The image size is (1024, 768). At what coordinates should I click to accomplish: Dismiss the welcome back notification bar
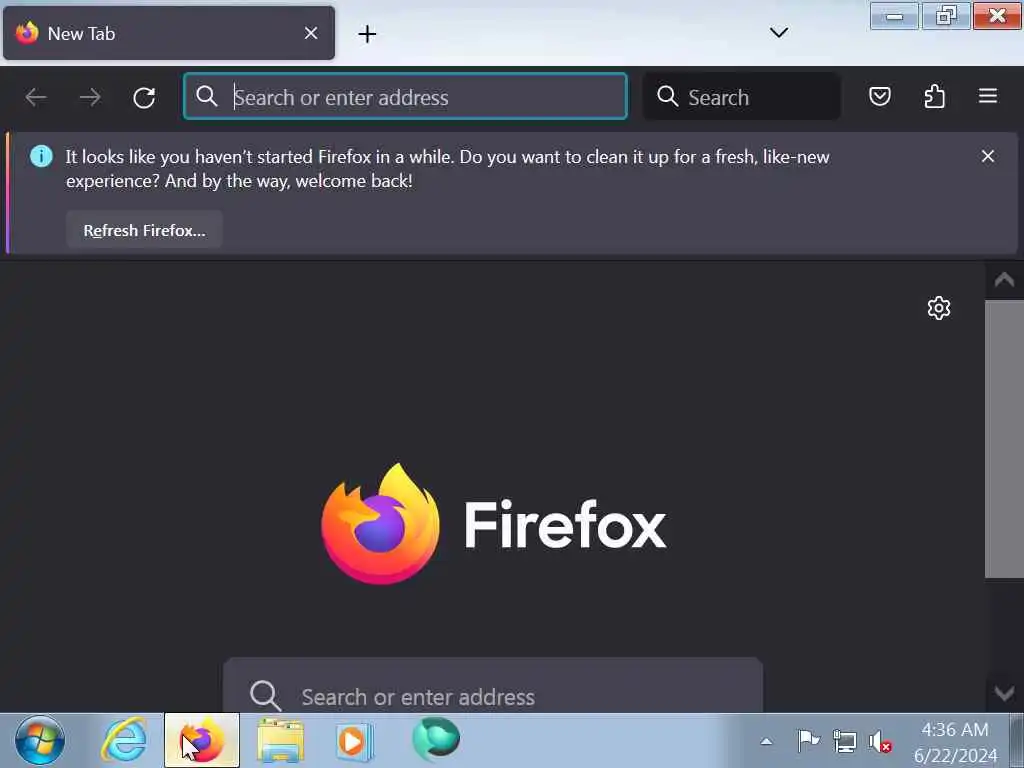[988, 156]
